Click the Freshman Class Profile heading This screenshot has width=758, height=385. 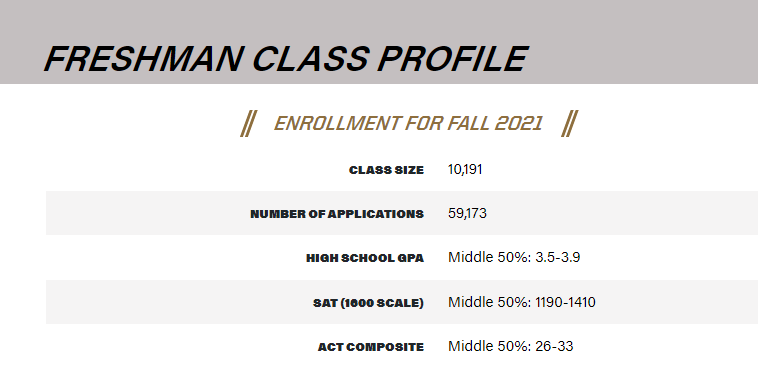click(286, 59)
